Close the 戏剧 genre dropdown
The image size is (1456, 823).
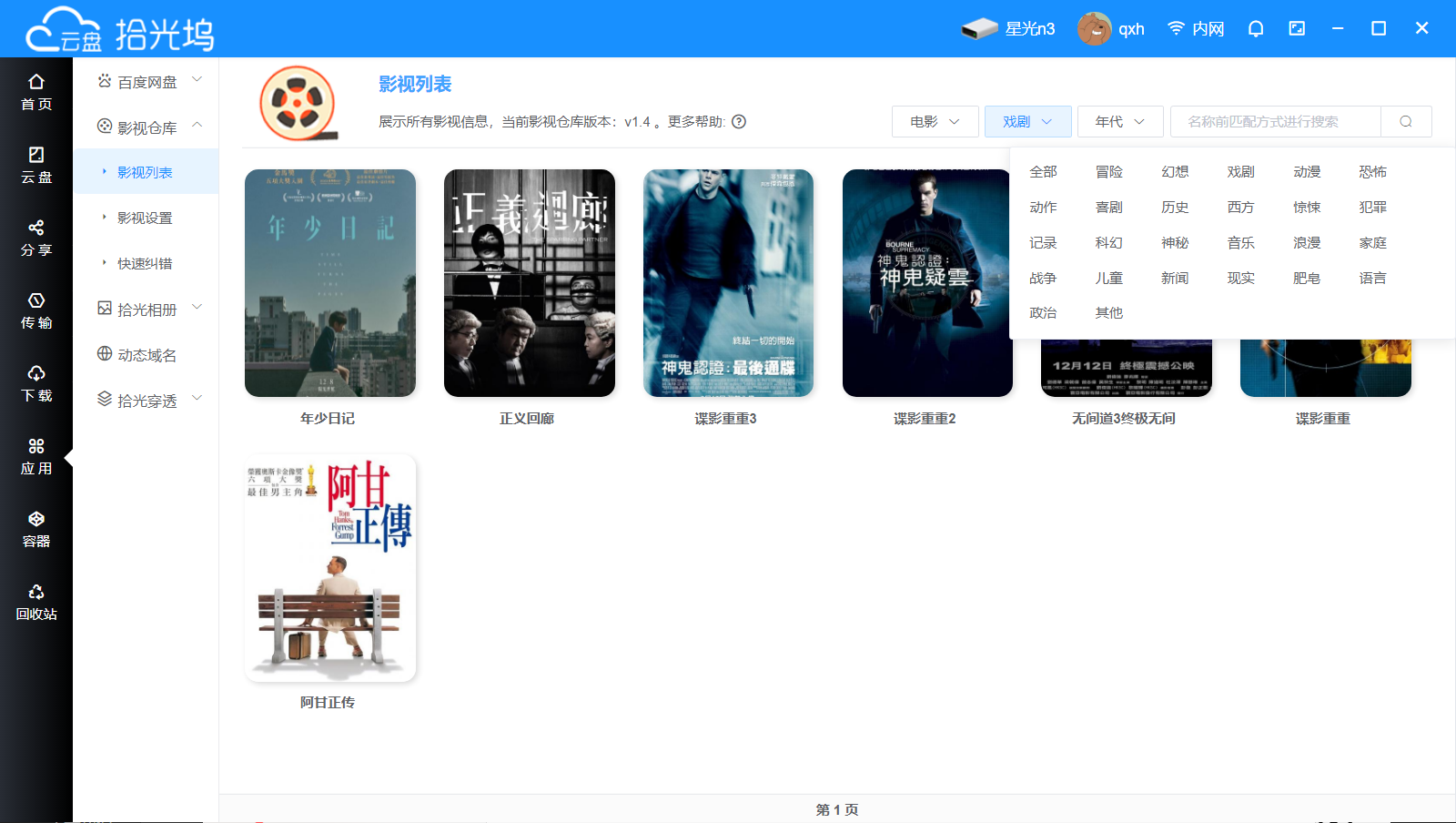tap(1028, 121)
